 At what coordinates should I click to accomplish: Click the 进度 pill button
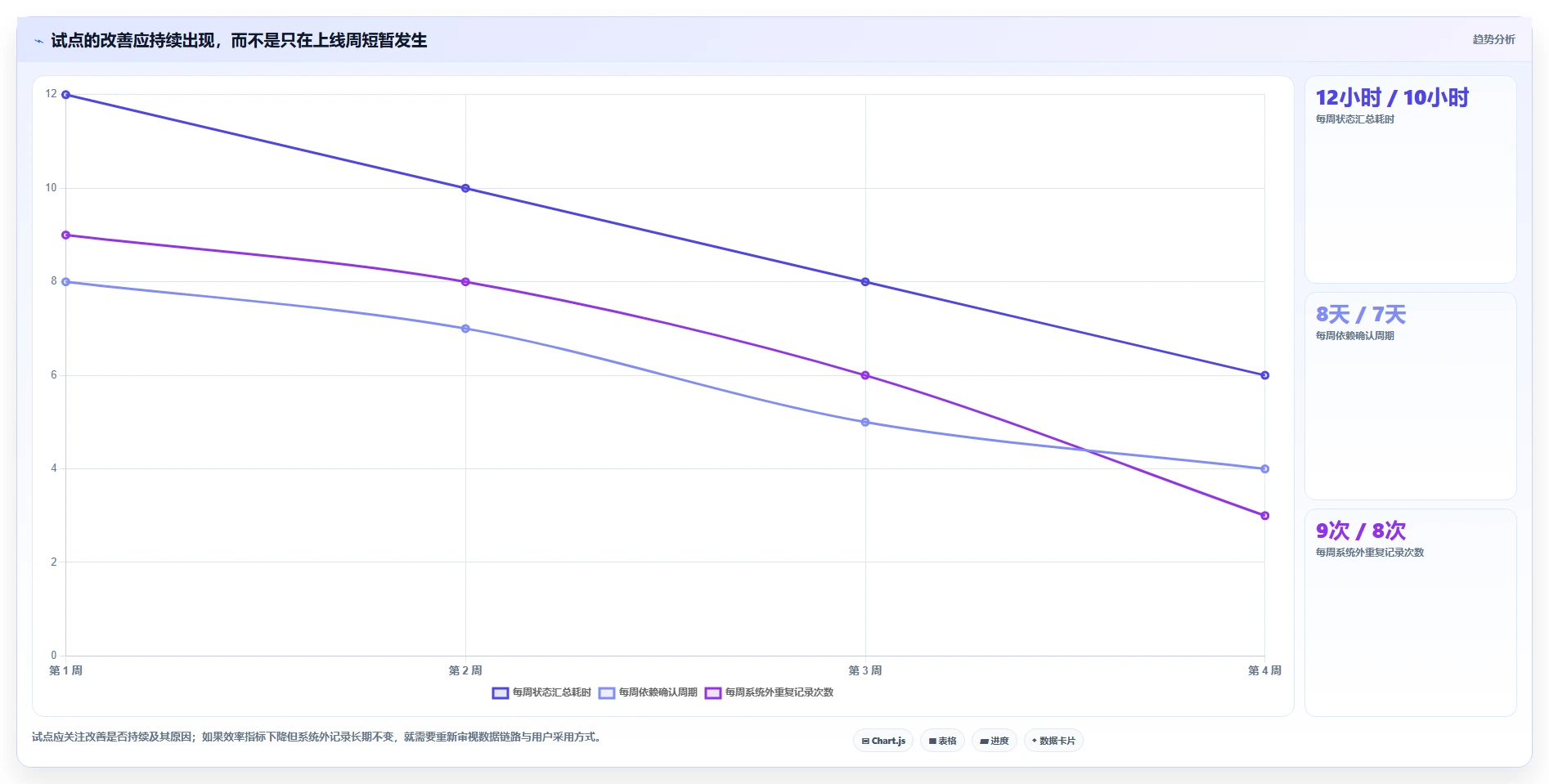[x=995, y=741]
